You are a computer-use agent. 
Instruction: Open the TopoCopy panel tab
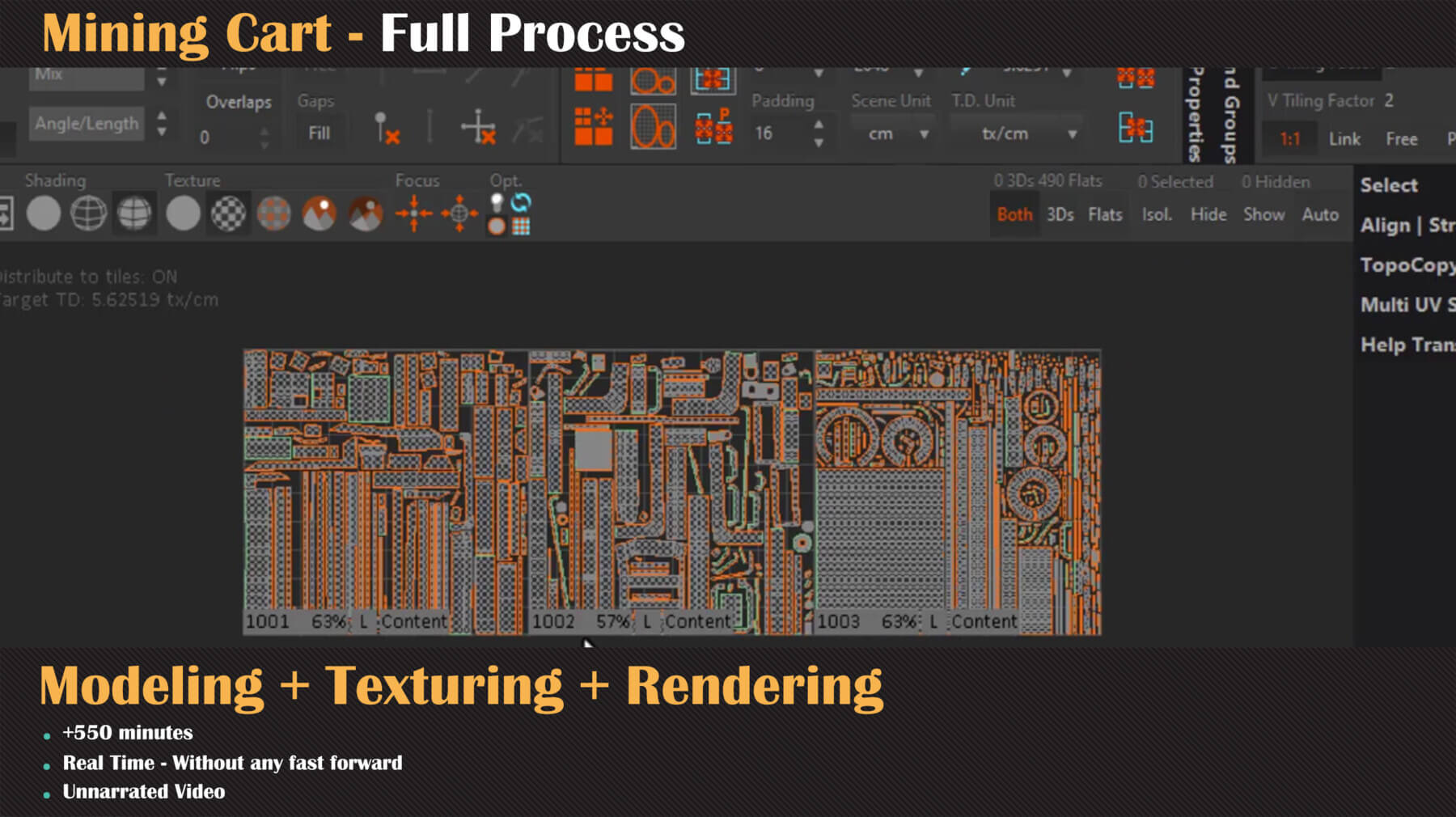coord(1407,265)
